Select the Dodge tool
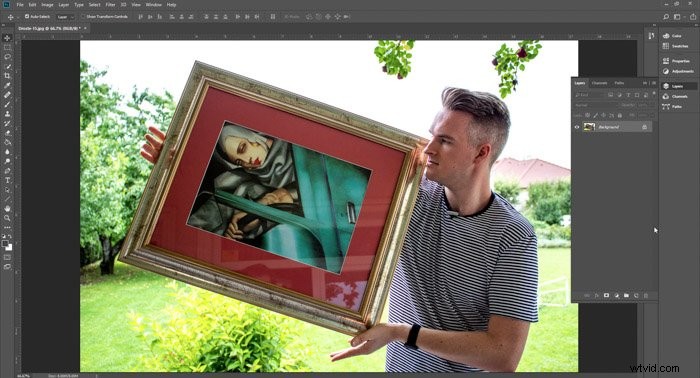 point(7,161)
